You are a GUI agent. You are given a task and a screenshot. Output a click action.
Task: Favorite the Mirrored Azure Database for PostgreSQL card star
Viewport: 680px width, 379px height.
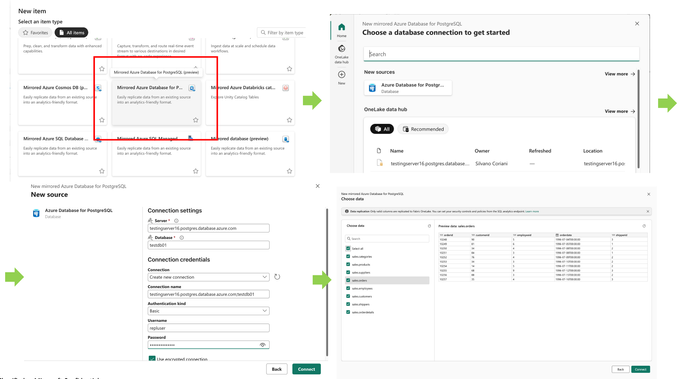196,120
